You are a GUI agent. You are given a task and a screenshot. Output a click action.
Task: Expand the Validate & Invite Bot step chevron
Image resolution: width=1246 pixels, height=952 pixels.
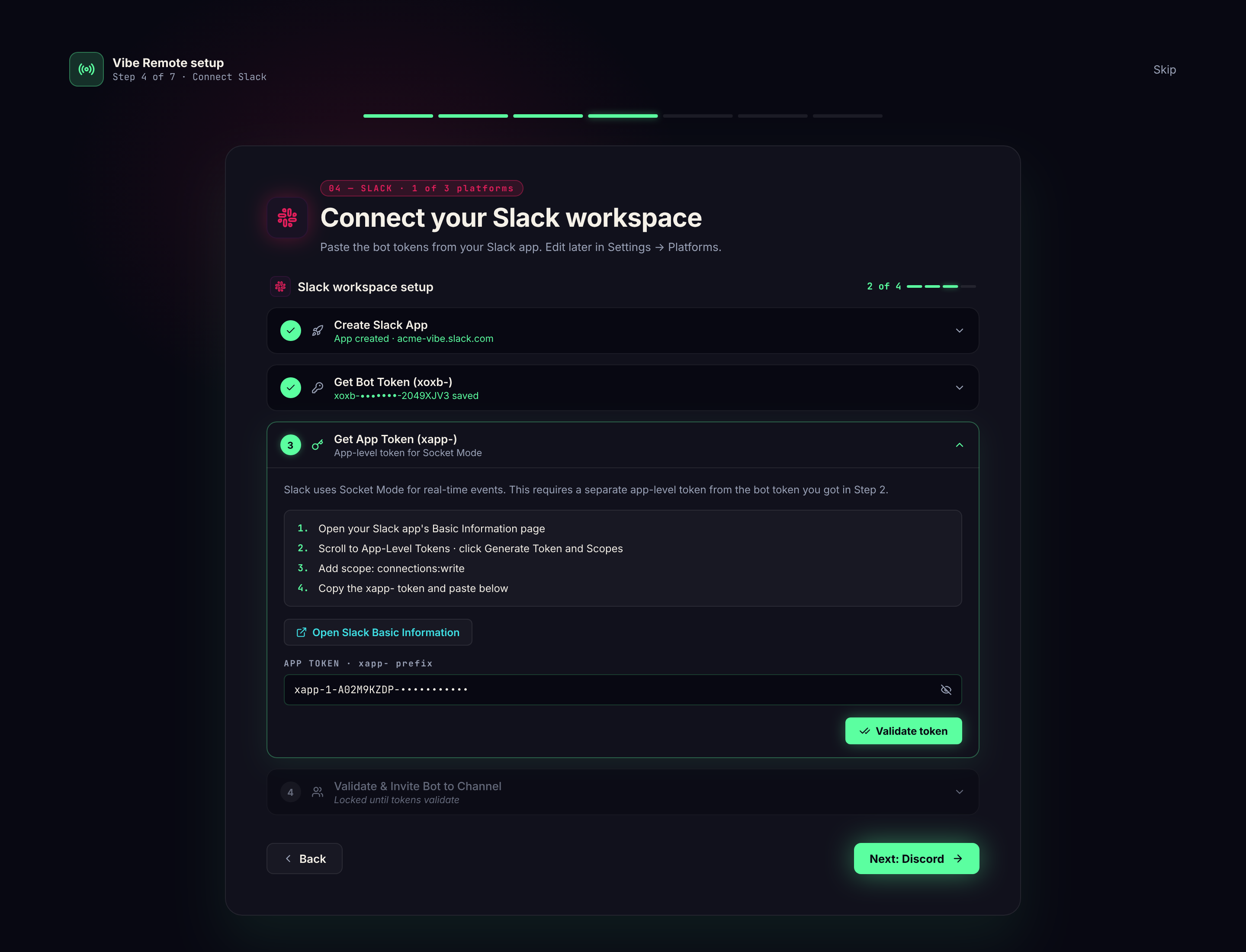[959, 792]
